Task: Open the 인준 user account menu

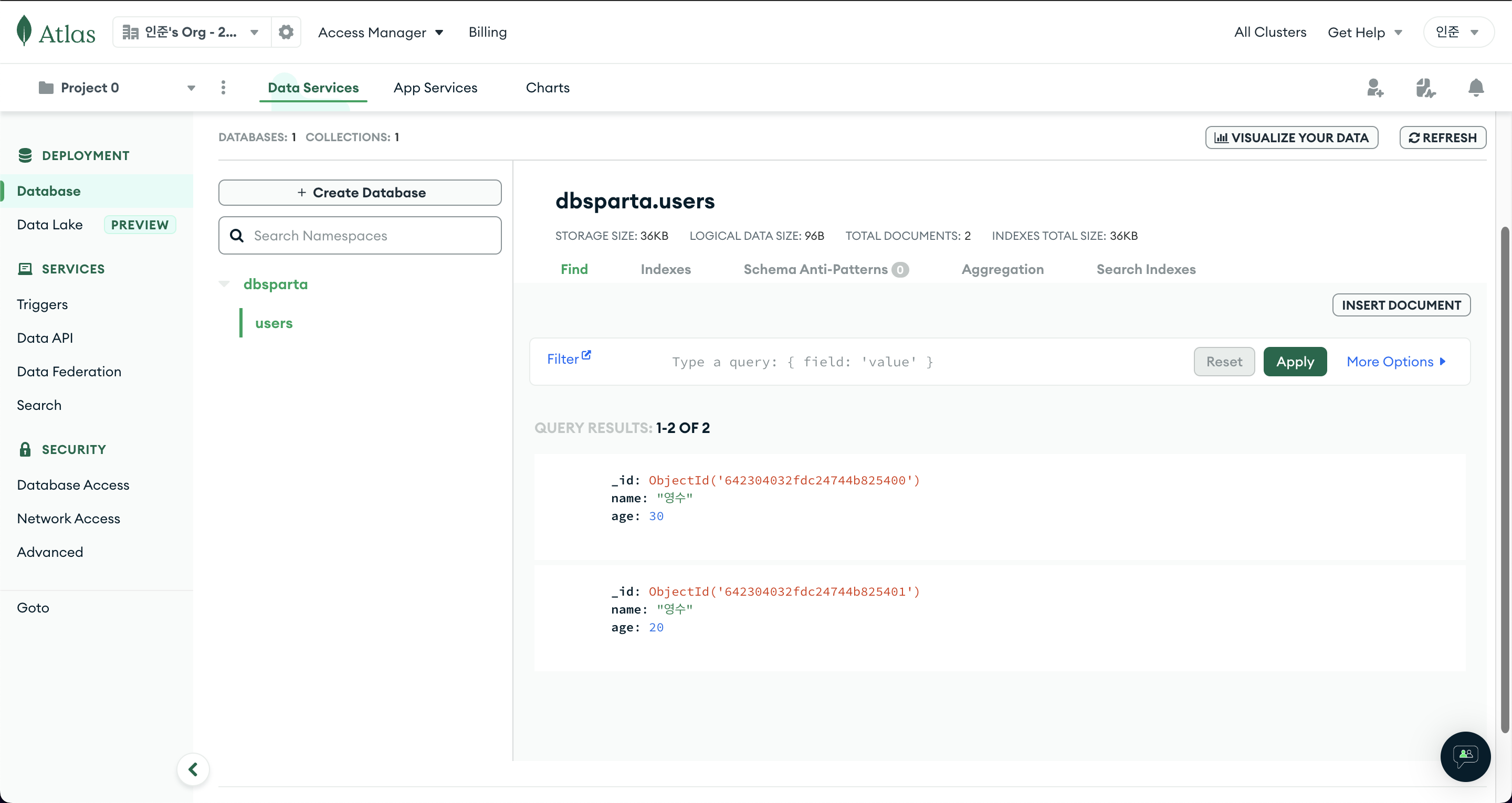Action: point(1458,31)
